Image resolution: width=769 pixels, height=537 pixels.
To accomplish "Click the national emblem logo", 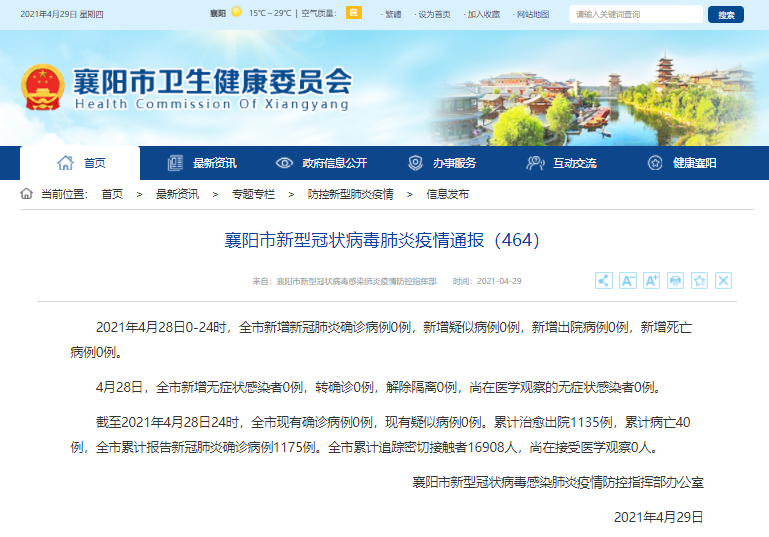I will [41, 88].
